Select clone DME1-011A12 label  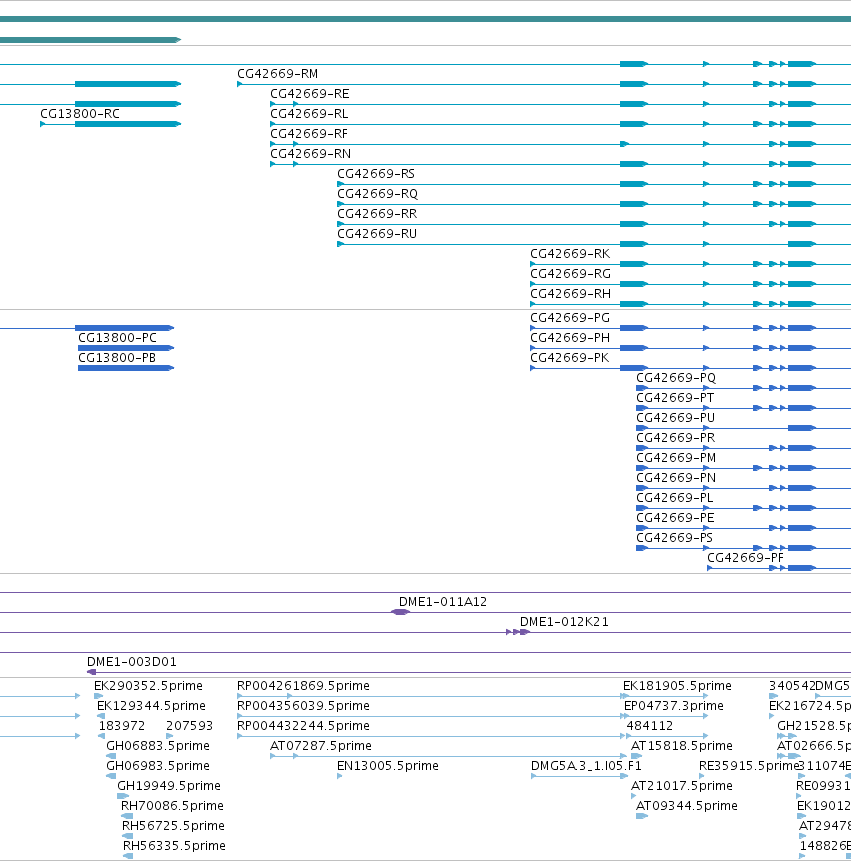tap(443, 602)
